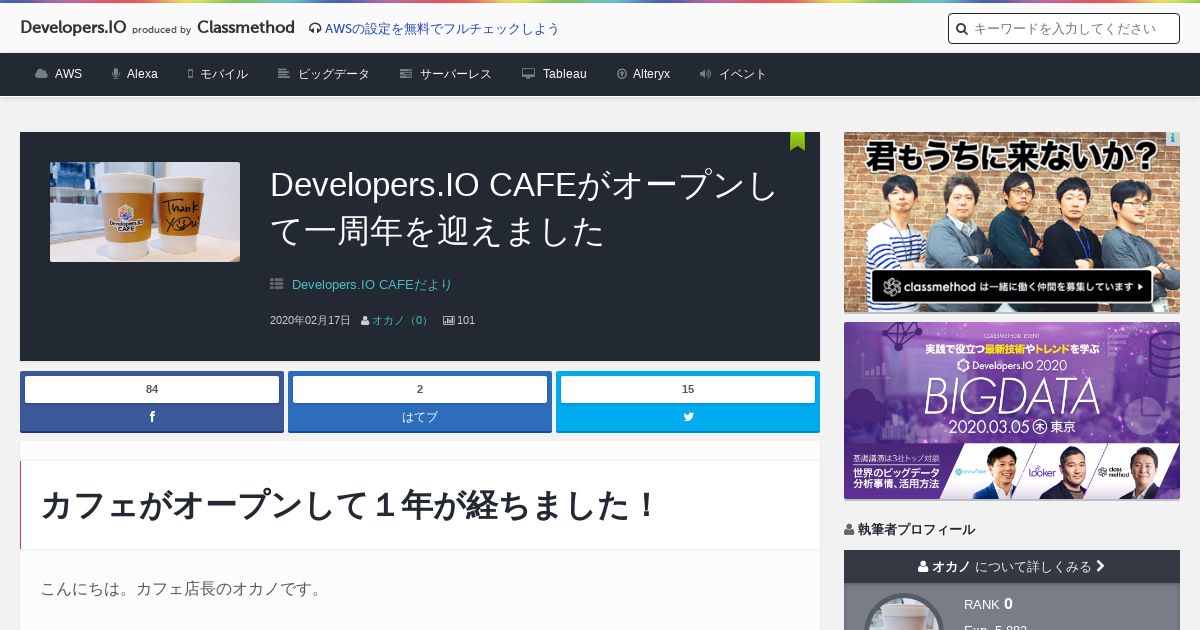Click the headset icon beside AWS promo
Viewport: 1200px width, 630px height.
pos(315,29)
